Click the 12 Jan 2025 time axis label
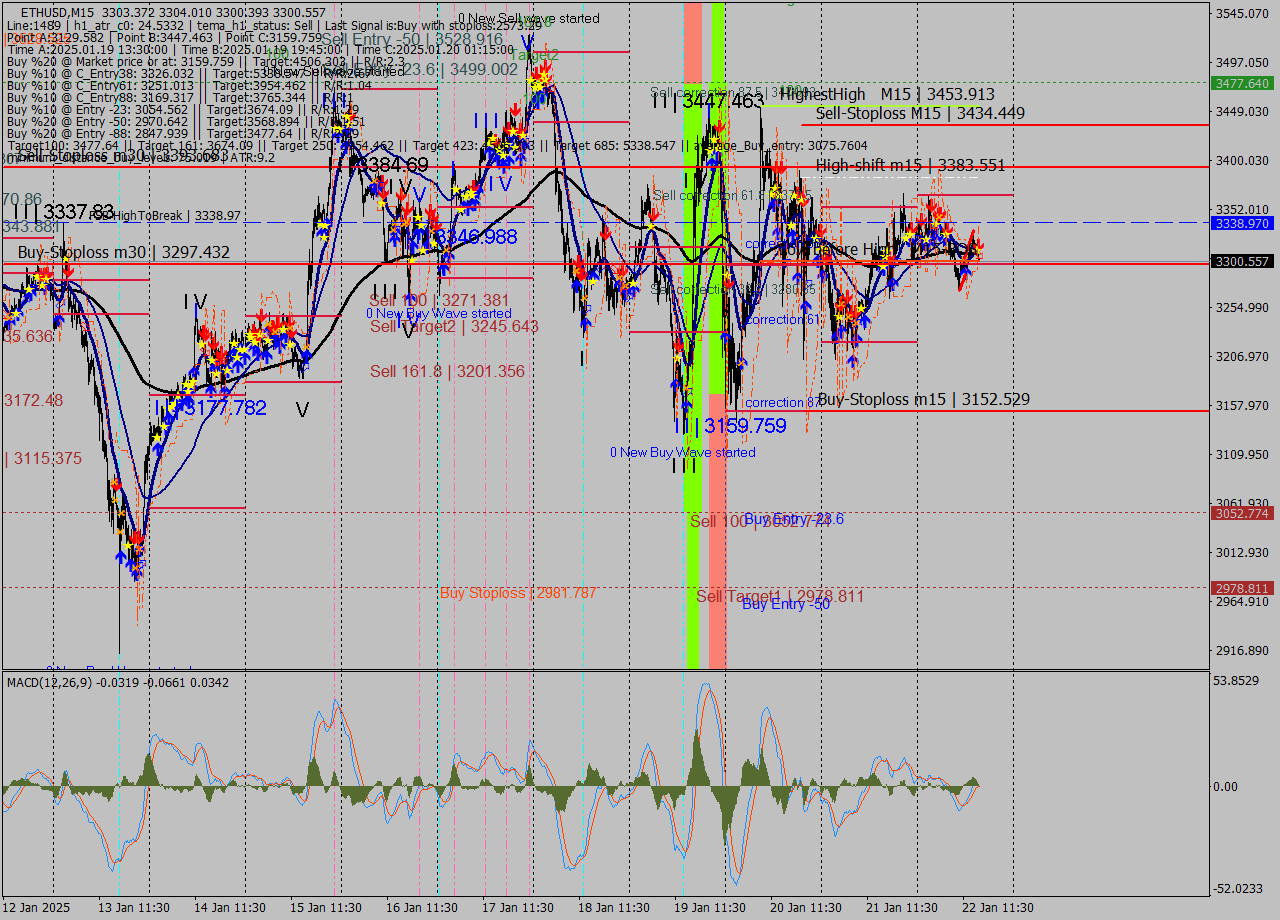1280x920 pixels. click(x=37, y=908)
